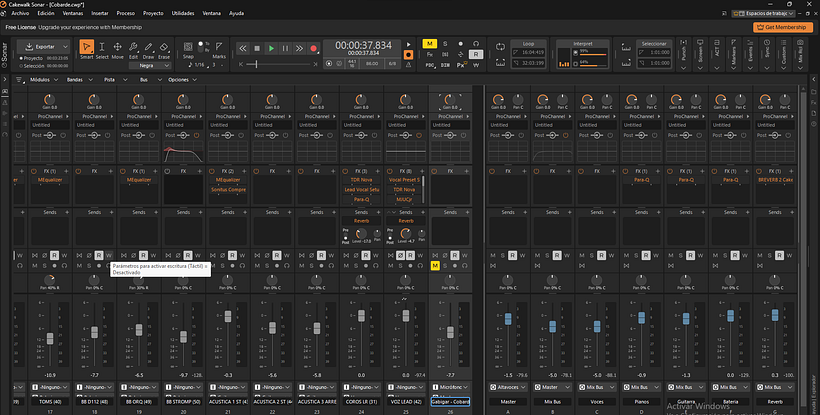This screenshot has height=415, width=820.
Task: Open the Utilidades menu
Action: [x=183, y=14]
